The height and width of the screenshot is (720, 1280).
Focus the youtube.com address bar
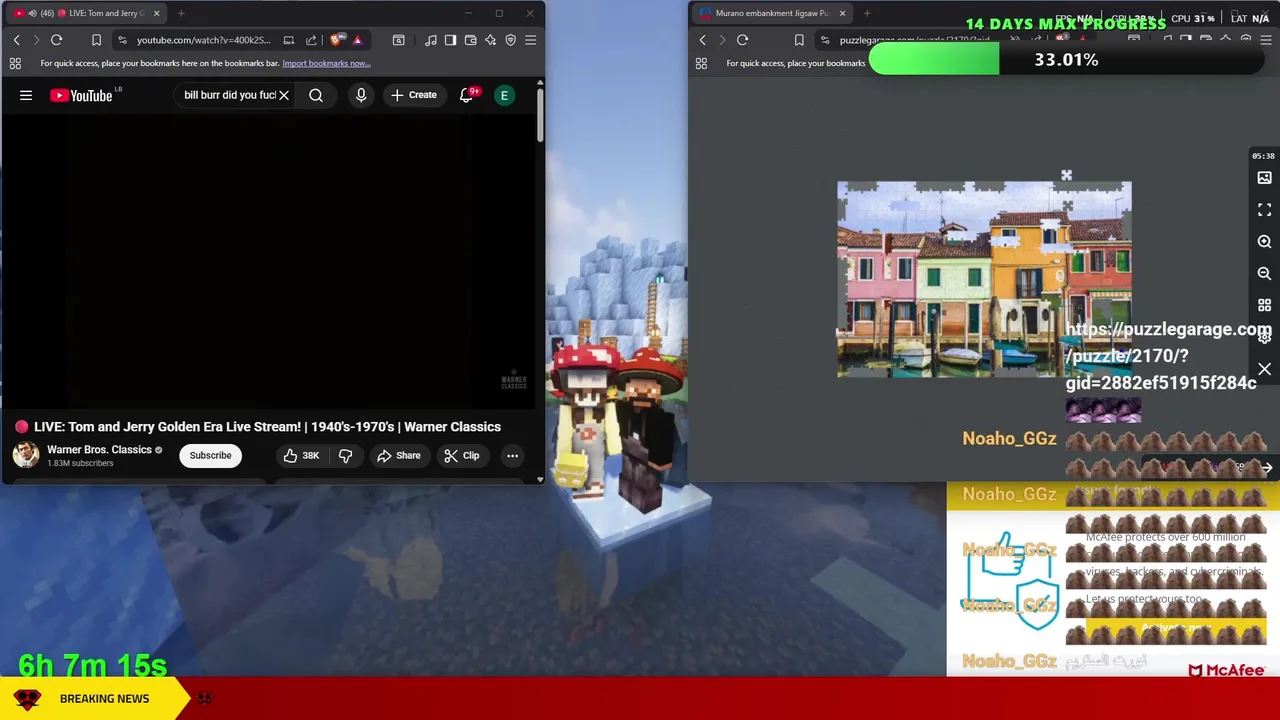pos(203,40)
